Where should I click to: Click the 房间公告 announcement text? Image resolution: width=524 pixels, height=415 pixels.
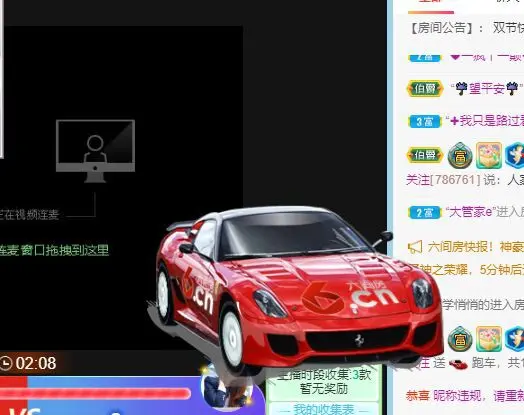pos(467,28)
